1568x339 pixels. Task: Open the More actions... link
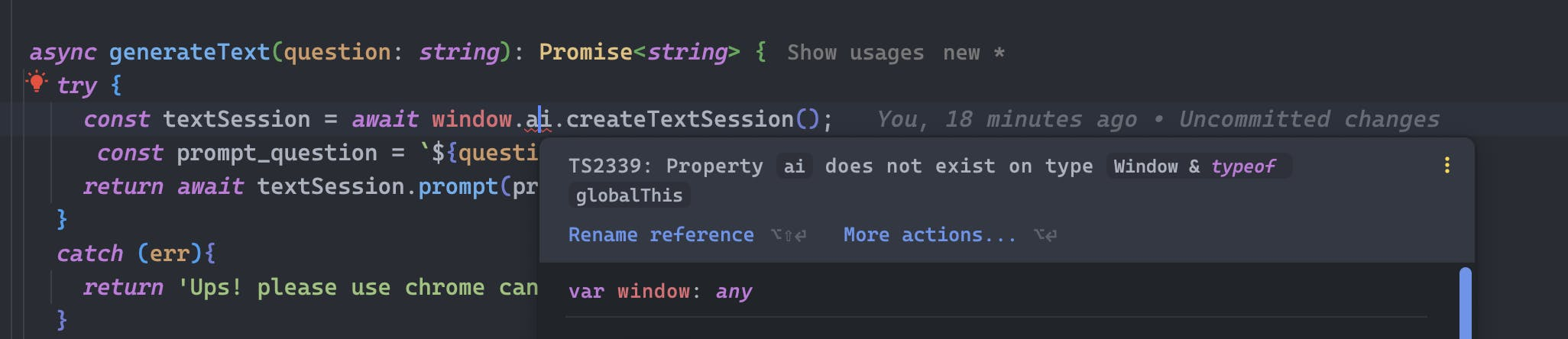(x=929, y=234)
